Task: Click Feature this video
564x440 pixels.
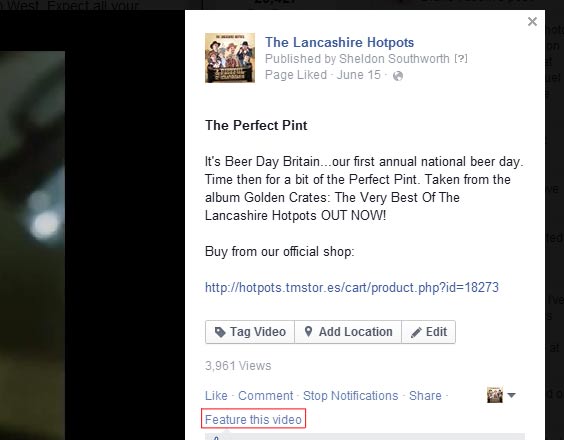Action: coord(253,419)
